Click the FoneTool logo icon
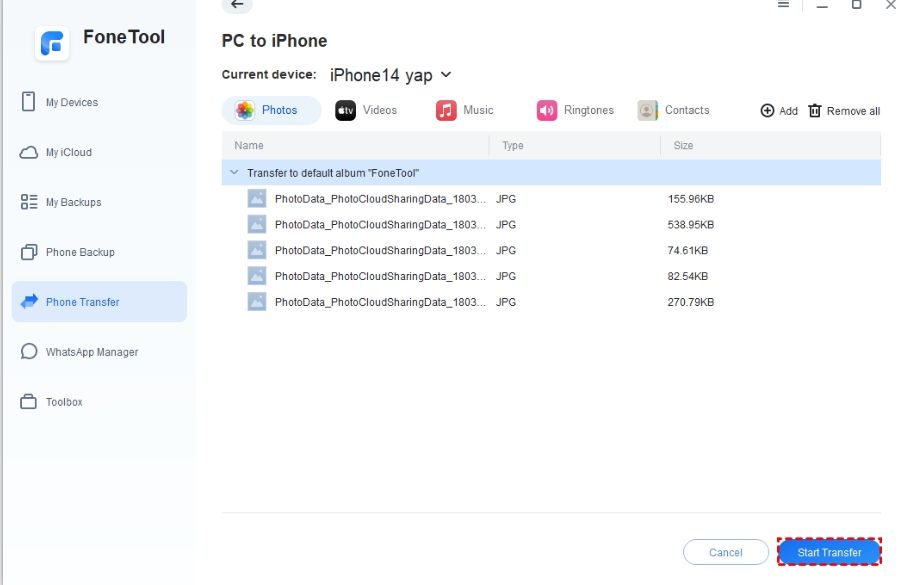 pos(52,42)
